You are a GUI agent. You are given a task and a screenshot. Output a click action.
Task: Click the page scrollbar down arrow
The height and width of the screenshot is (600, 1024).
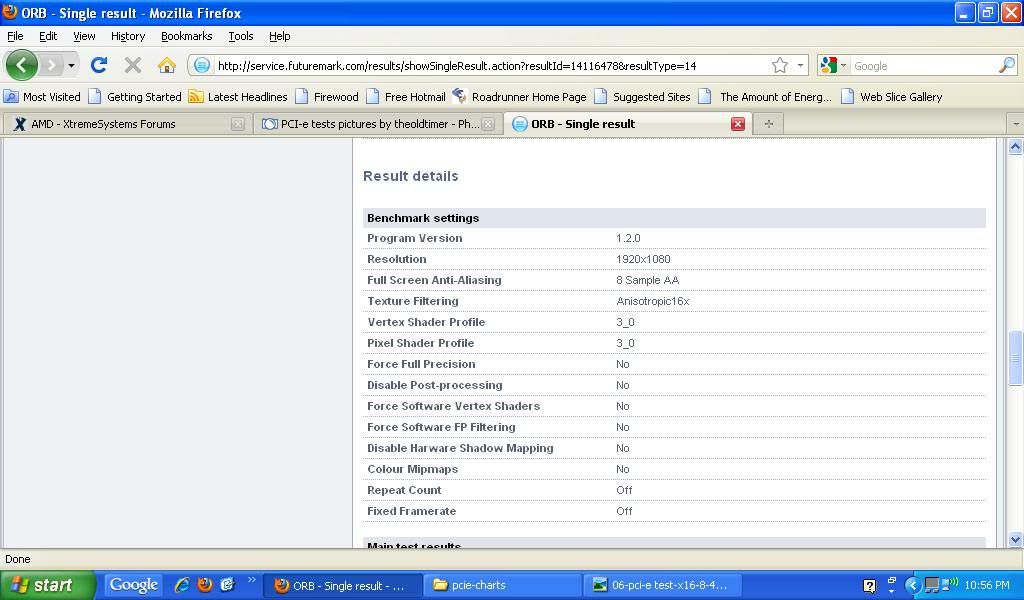click(1015, 539)
